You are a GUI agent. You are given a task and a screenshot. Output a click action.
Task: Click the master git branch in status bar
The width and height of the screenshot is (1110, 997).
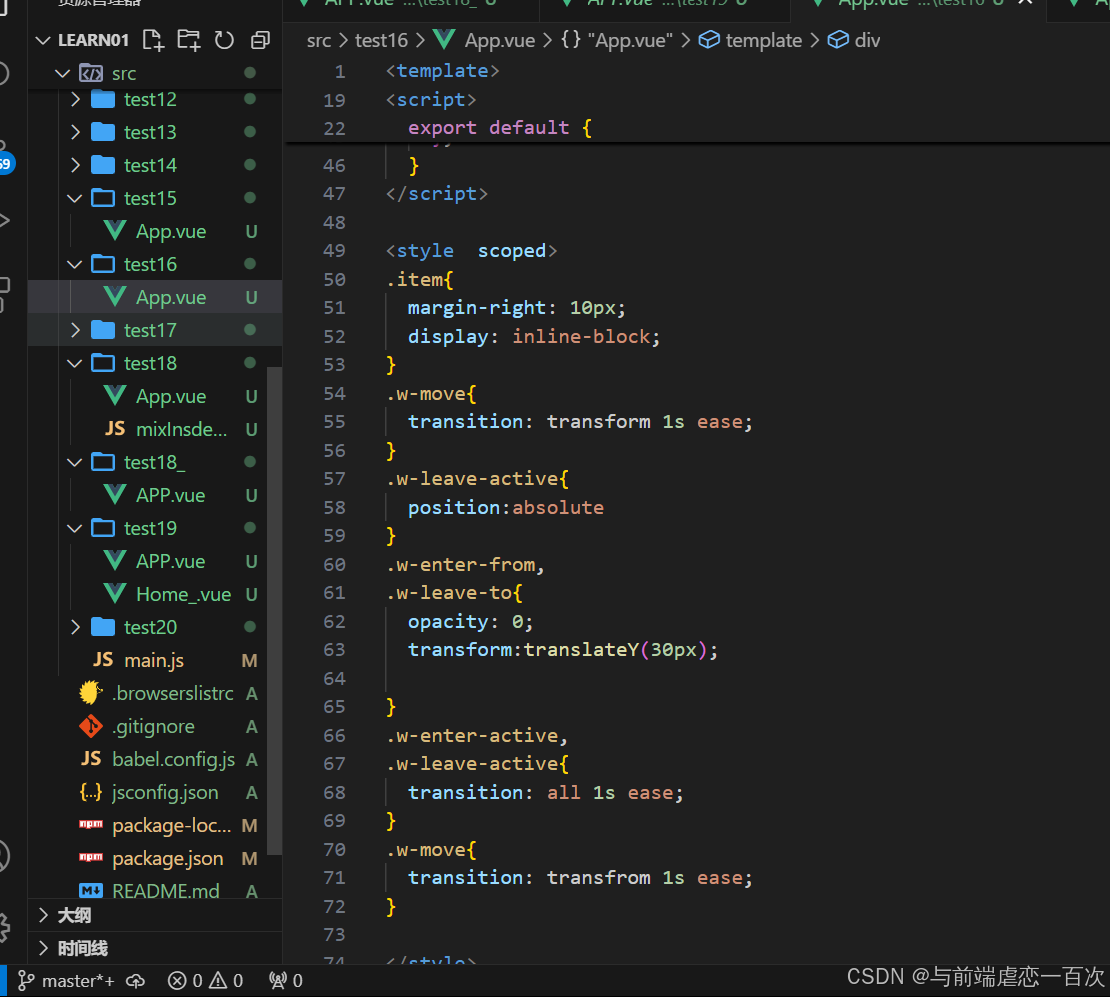coord(66,981)
